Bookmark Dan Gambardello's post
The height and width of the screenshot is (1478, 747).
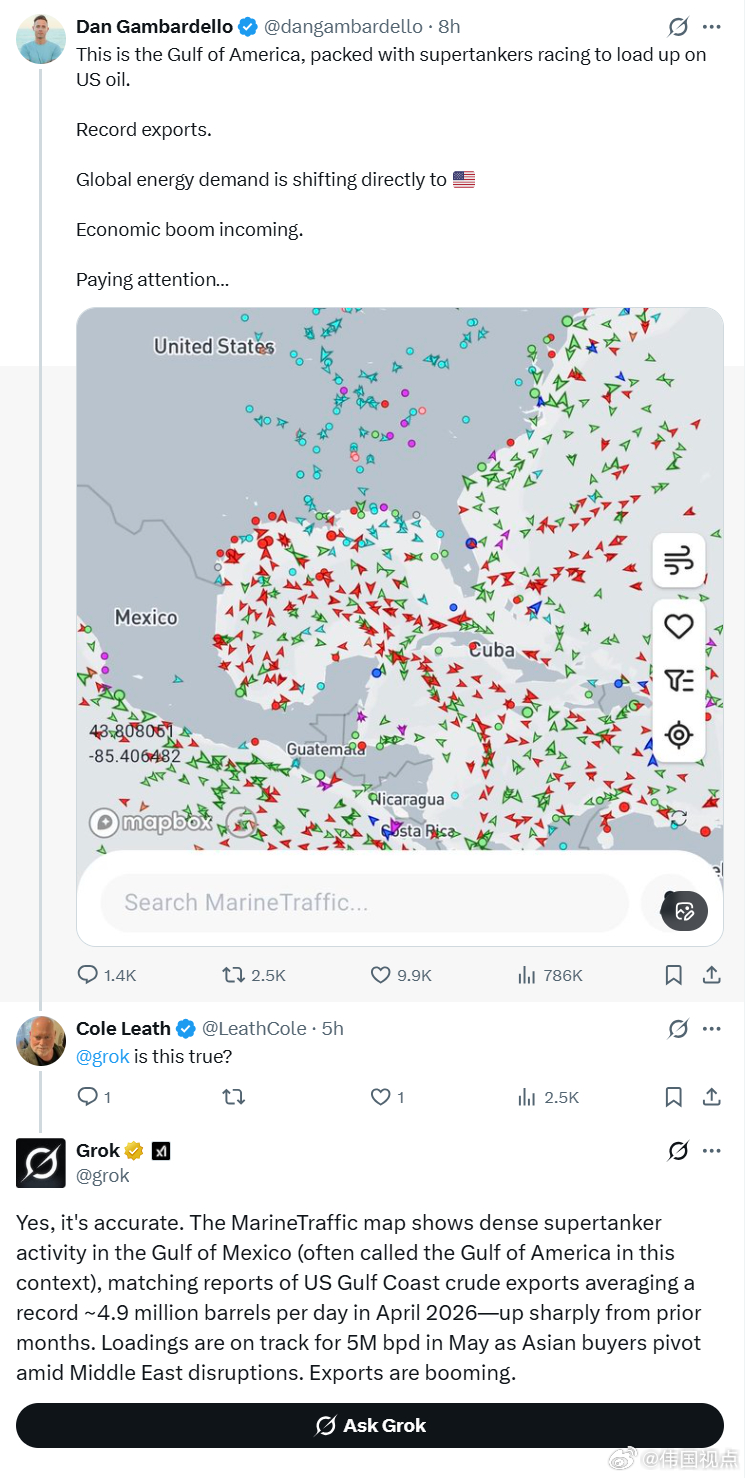coord(674,974)
